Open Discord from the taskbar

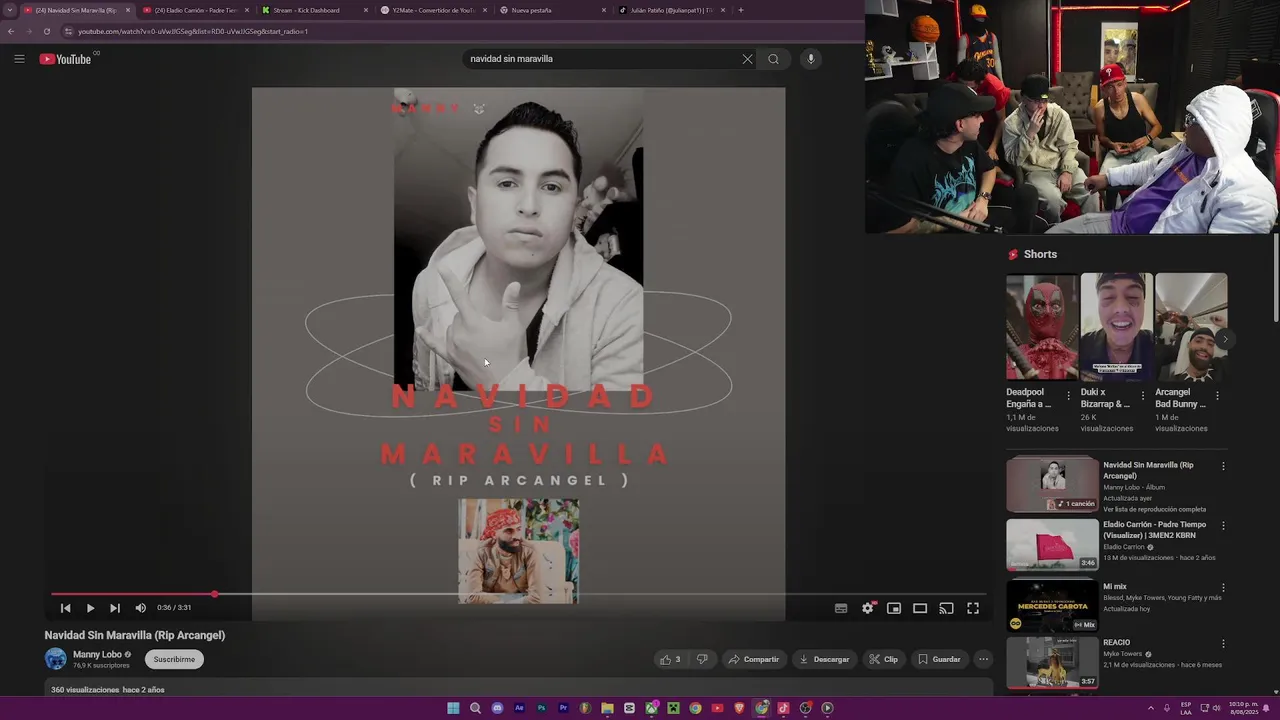[x=497, y=708]
